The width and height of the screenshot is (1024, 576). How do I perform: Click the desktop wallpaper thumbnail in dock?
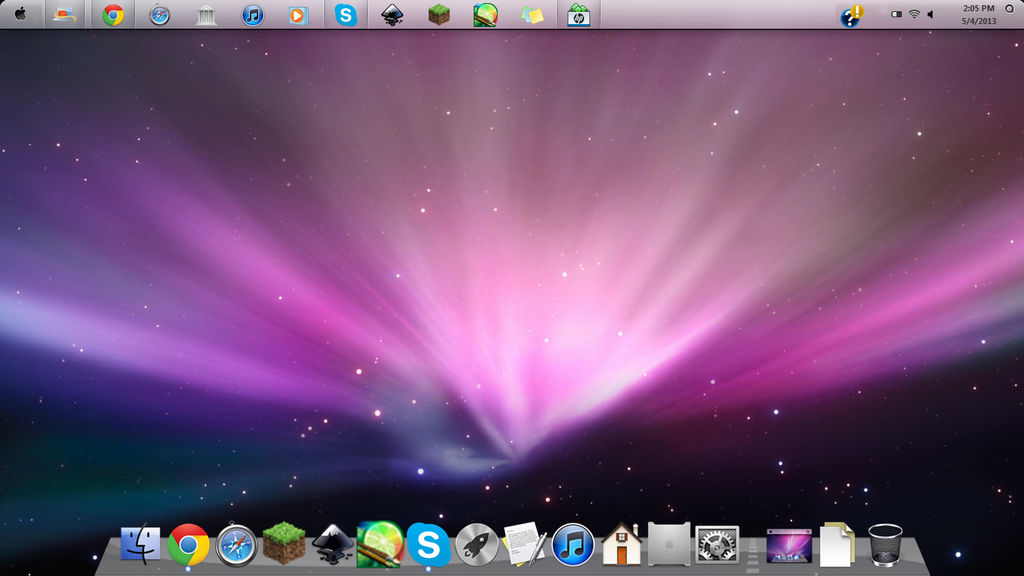point(789,545)
